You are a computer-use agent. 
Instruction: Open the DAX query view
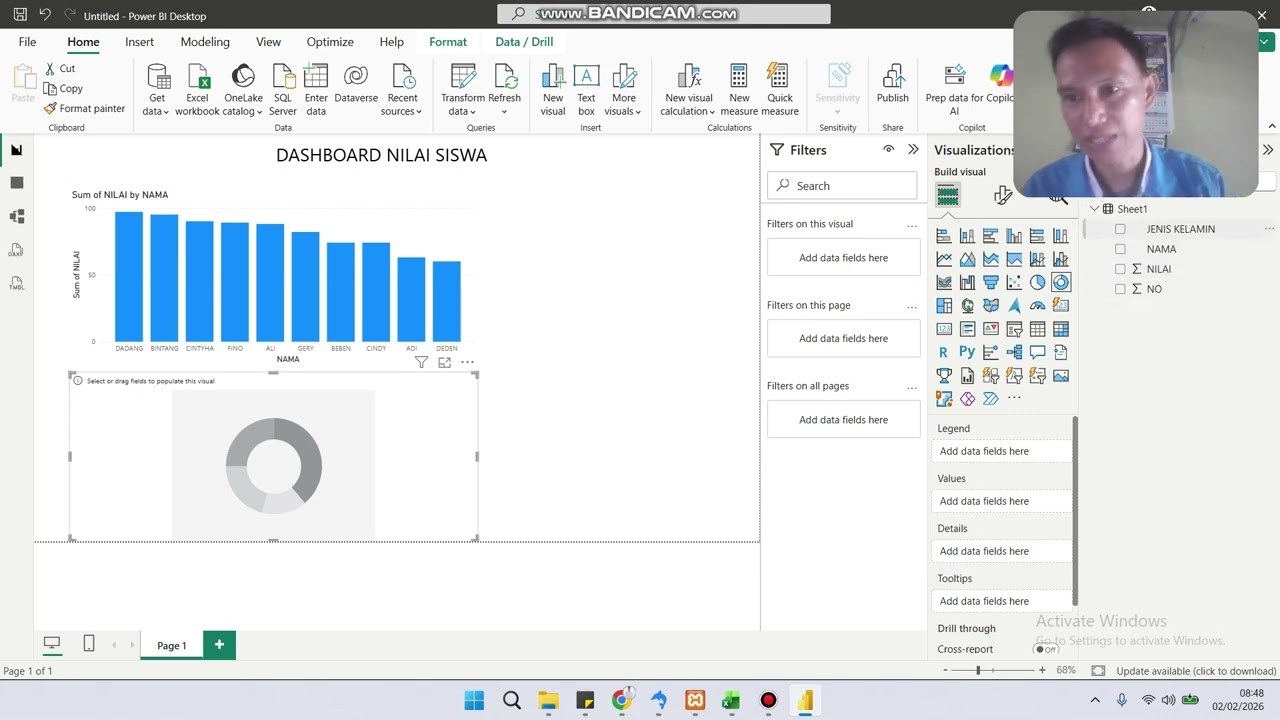[16, 250]
